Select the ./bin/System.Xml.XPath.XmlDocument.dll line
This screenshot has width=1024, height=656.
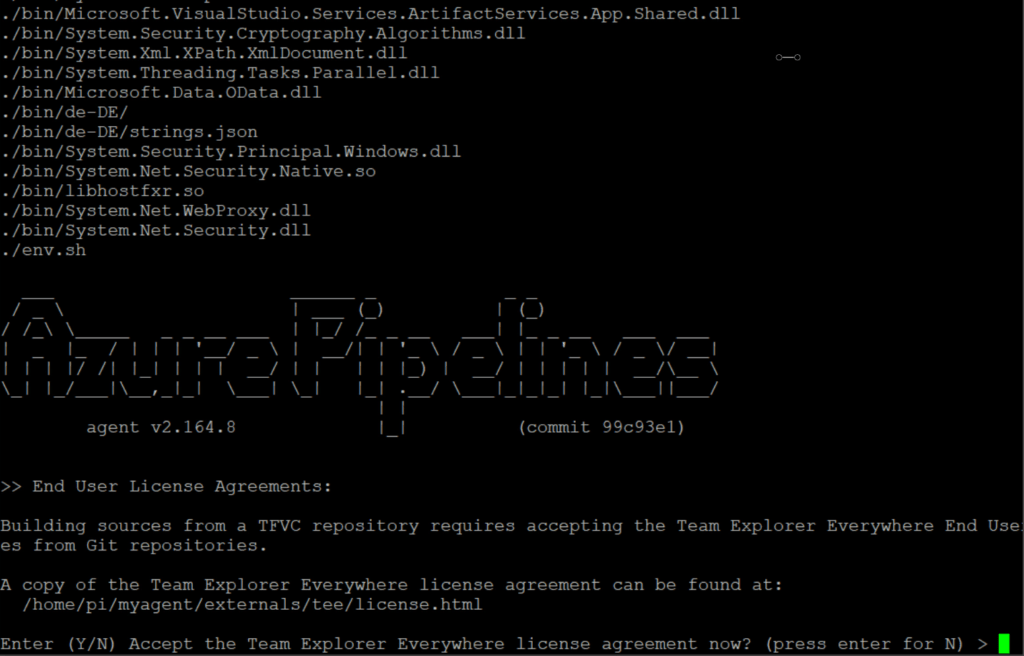click(x=204, y=54)
